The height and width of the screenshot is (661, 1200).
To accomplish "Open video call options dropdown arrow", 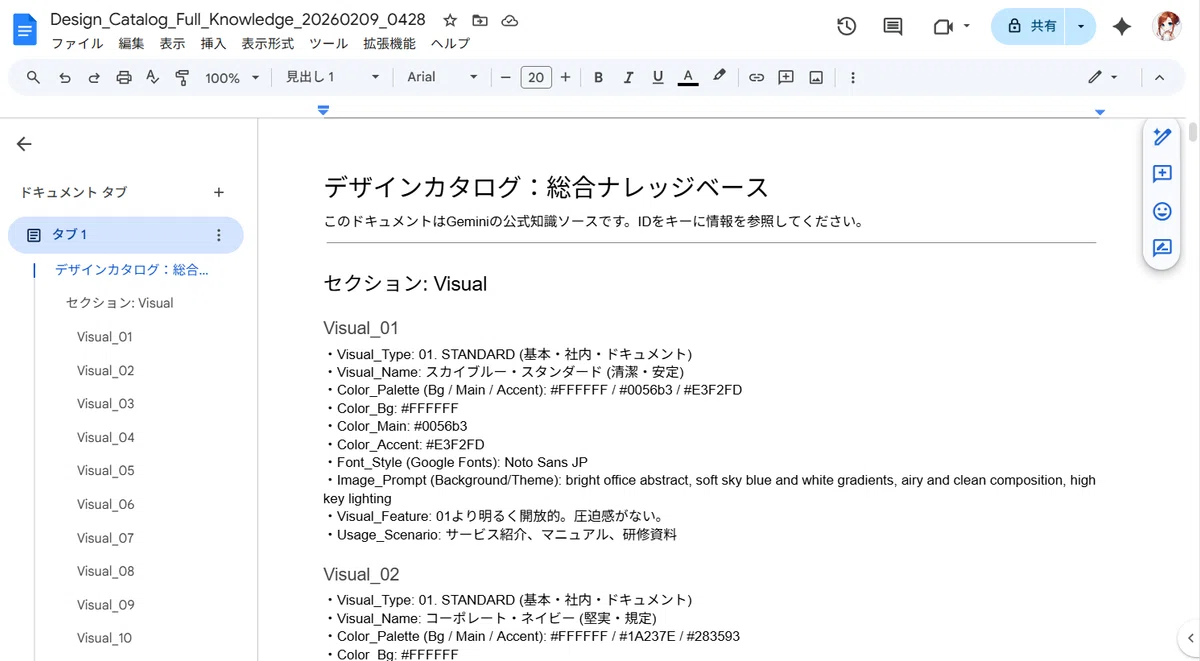I will (967, 27).
